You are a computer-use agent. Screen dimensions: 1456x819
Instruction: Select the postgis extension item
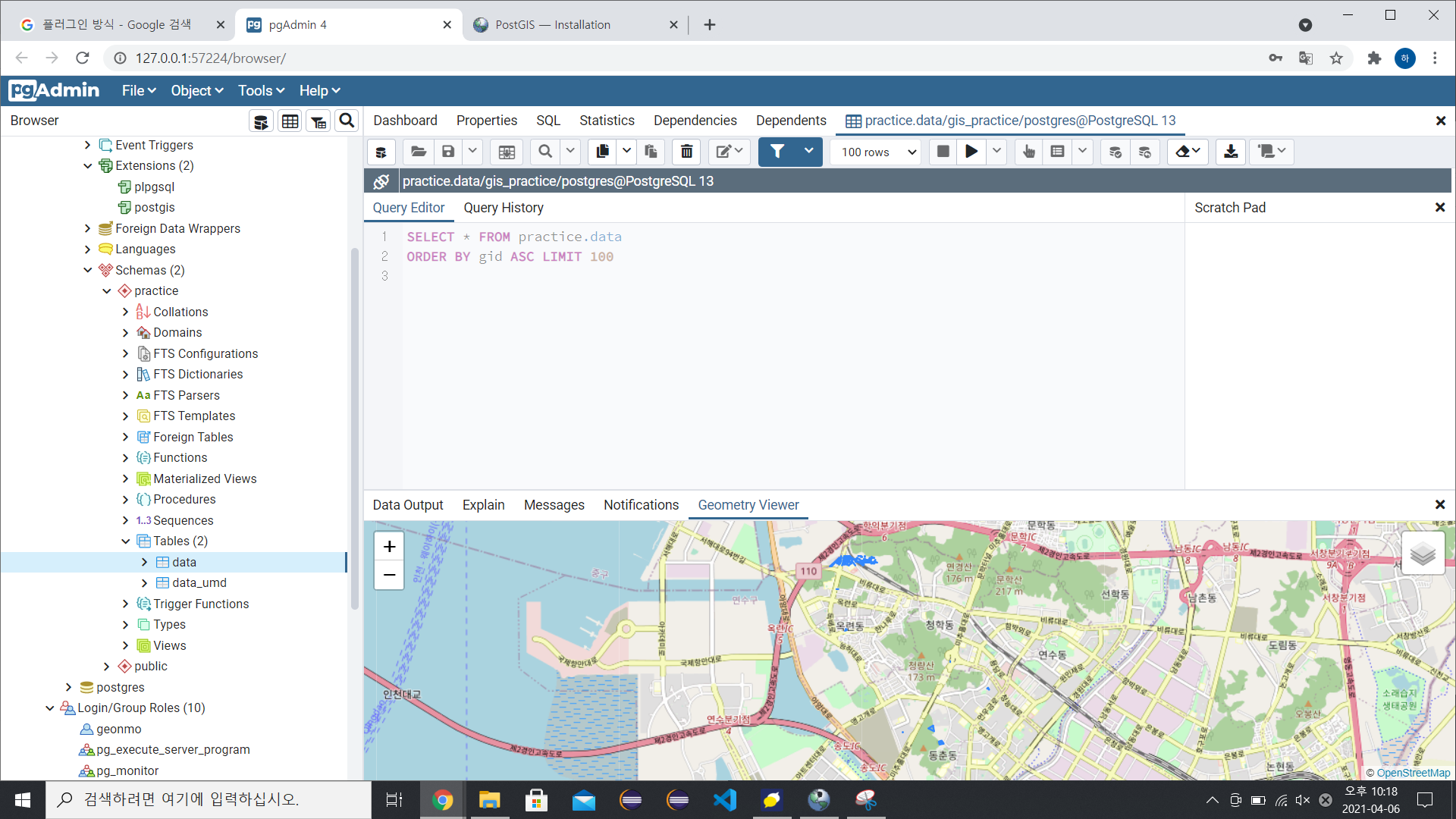click(154, 208)
